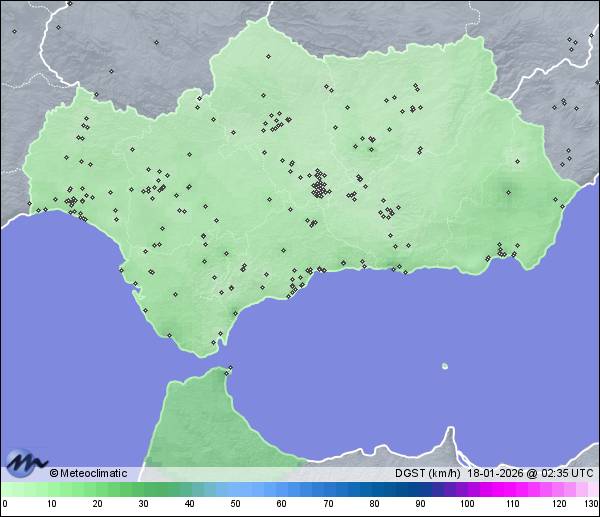Image resolution: width=600 pixels, height=517 pixels.
Task: Pick the green 30 km/h scale swatch
Action: [x=143, y=490]
